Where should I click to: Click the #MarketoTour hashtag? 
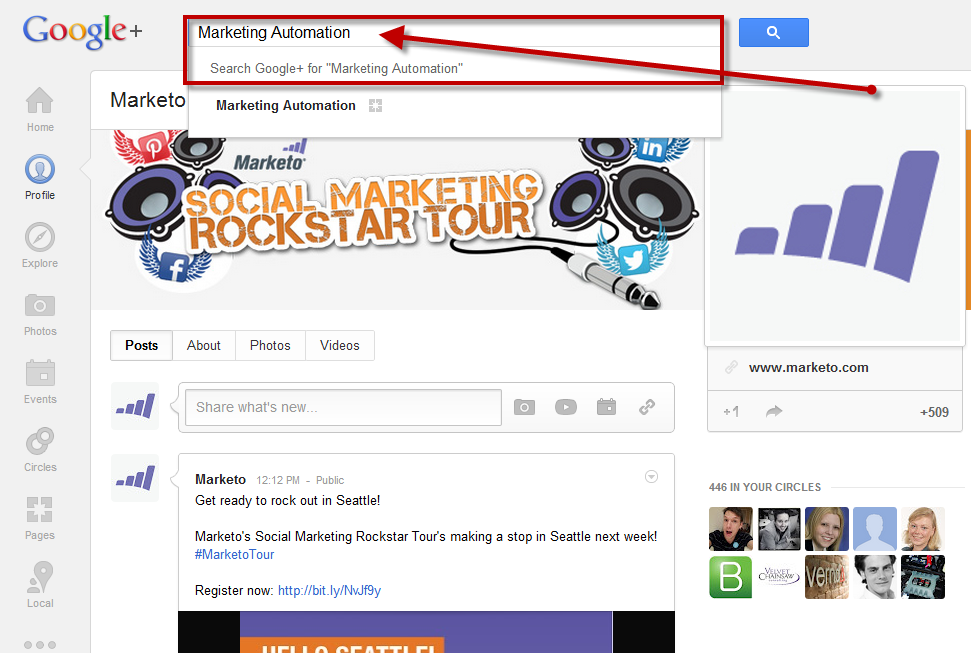pos(234,554)
